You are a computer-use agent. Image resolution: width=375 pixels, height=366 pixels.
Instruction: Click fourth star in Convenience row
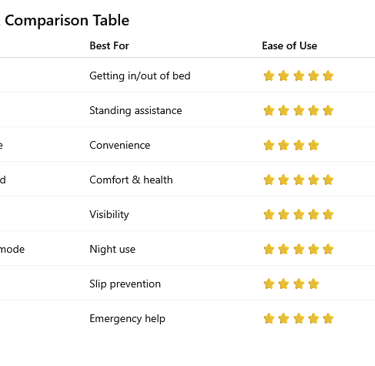(314, 145)
